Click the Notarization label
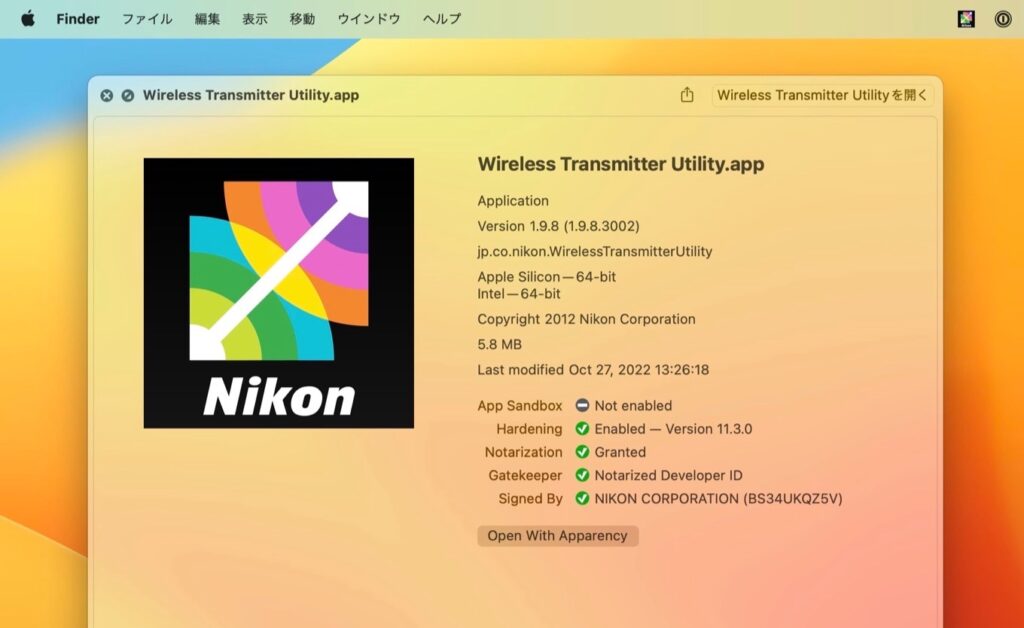The height and width of the screenshot is (628, 1024). tap(523, 452)
